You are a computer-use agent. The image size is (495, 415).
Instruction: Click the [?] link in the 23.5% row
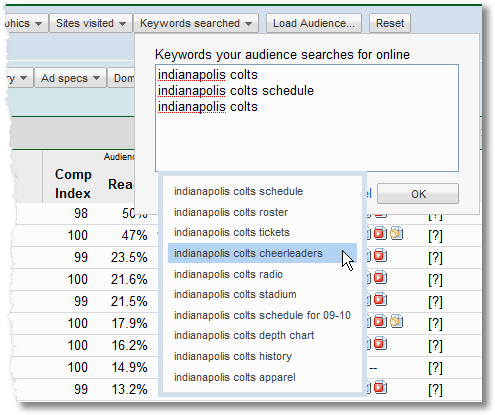click(435, 258)
